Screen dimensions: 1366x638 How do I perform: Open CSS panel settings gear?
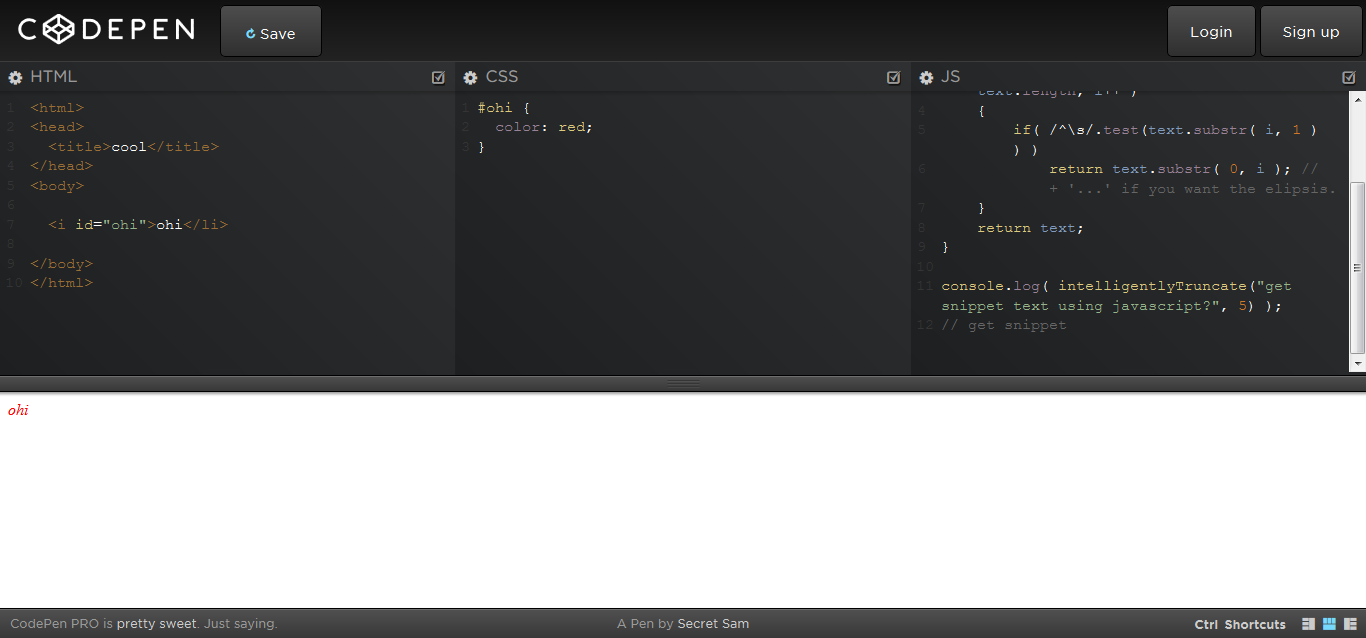click(x=470, y=78)
